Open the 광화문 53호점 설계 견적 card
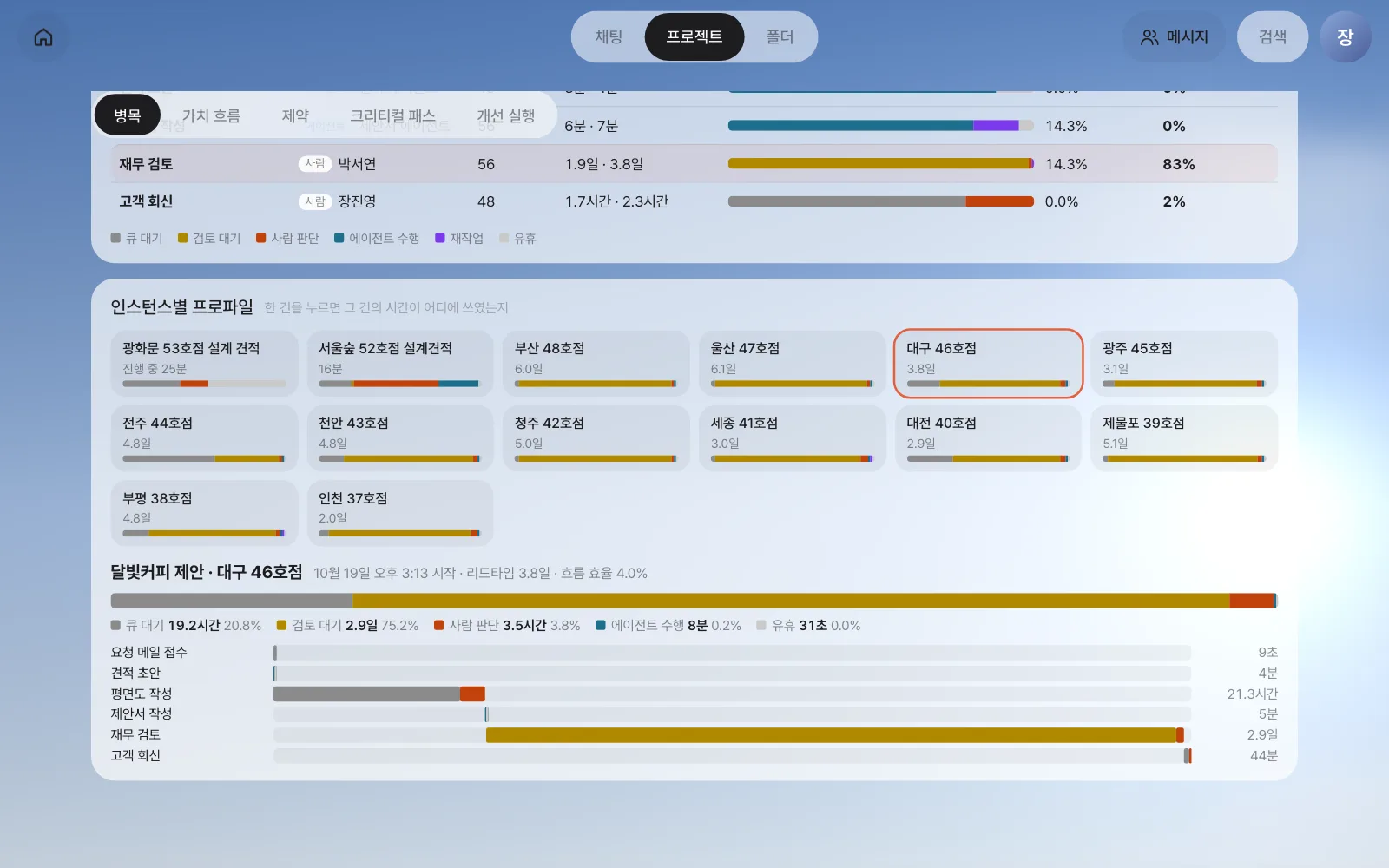 point(204,364)
